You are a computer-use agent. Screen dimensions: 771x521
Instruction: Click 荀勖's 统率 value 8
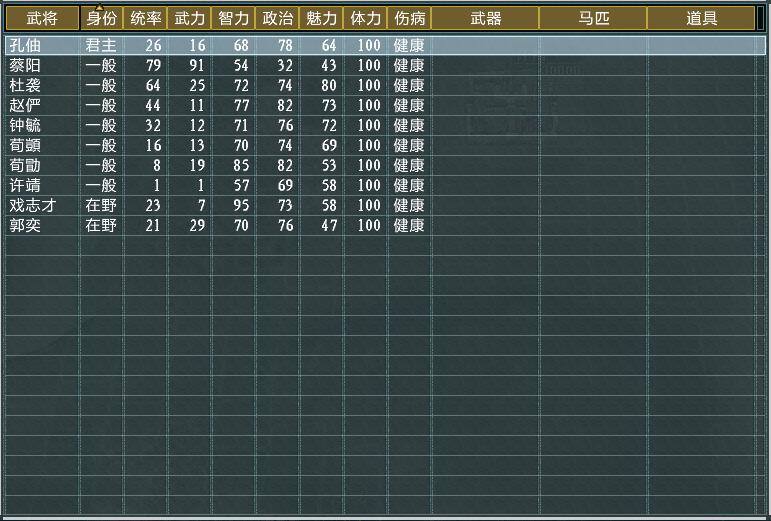point(157,166)
